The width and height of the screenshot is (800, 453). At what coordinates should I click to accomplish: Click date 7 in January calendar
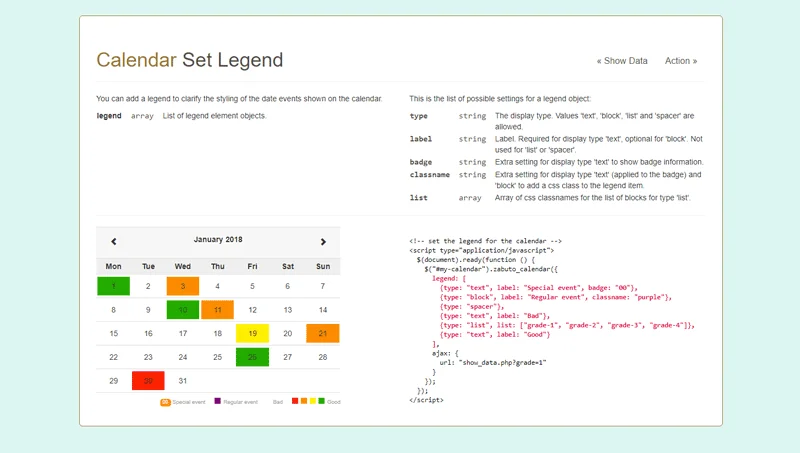pos(322,286)
